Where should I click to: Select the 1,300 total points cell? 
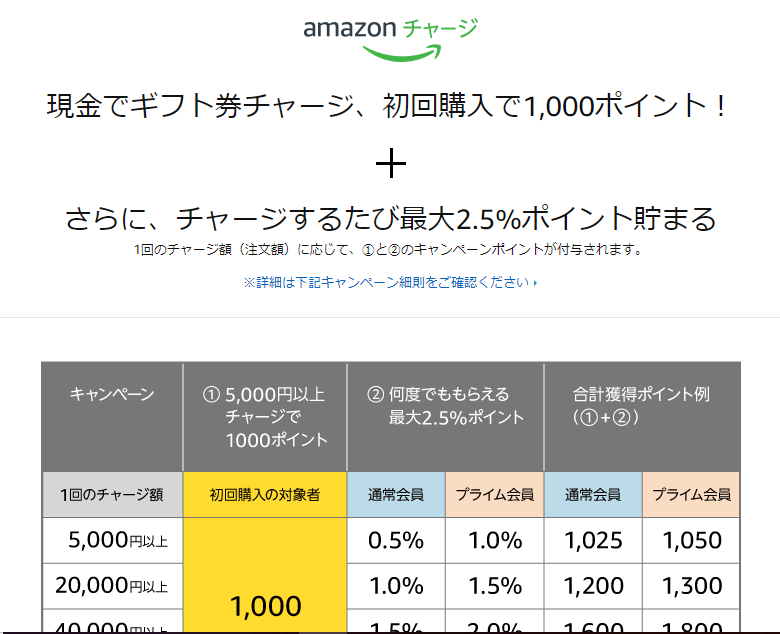pos(691,586)
